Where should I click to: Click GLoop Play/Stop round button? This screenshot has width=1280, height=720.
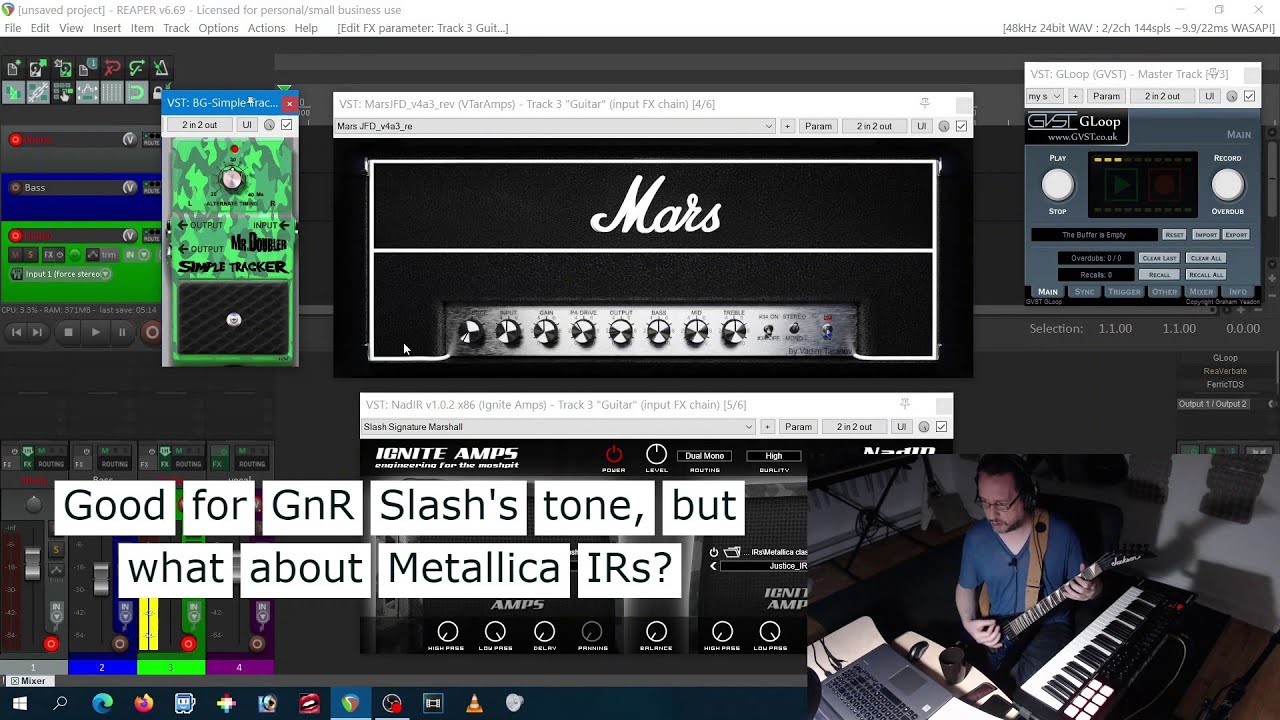click(1057, 184)
